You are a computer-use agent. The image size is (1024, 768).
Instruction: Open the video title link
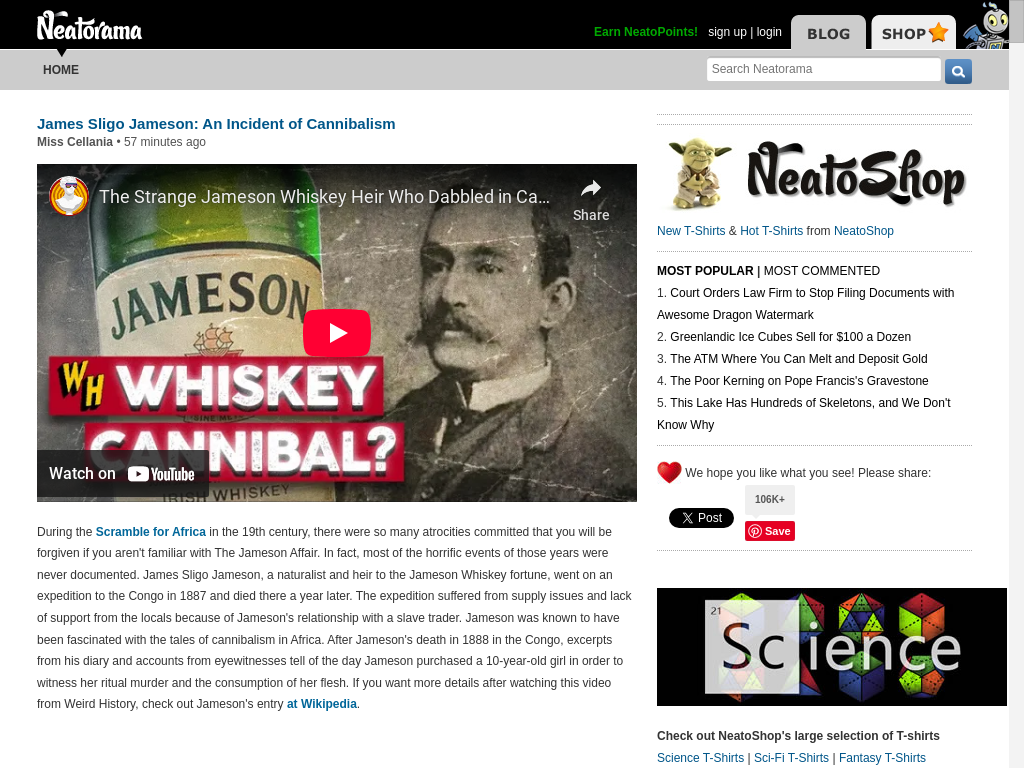325,197
